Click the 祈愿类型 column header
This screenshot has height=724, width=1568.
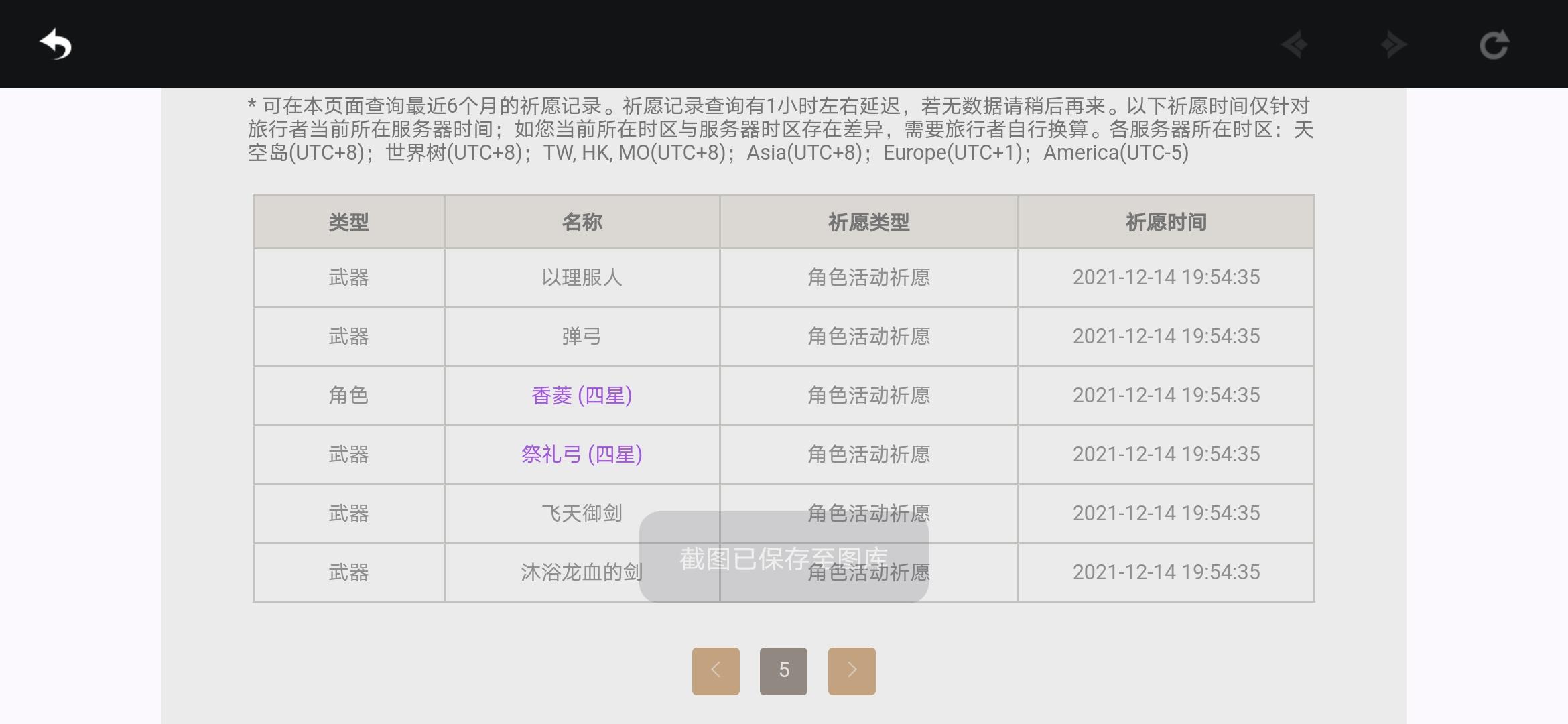(869, 222)
